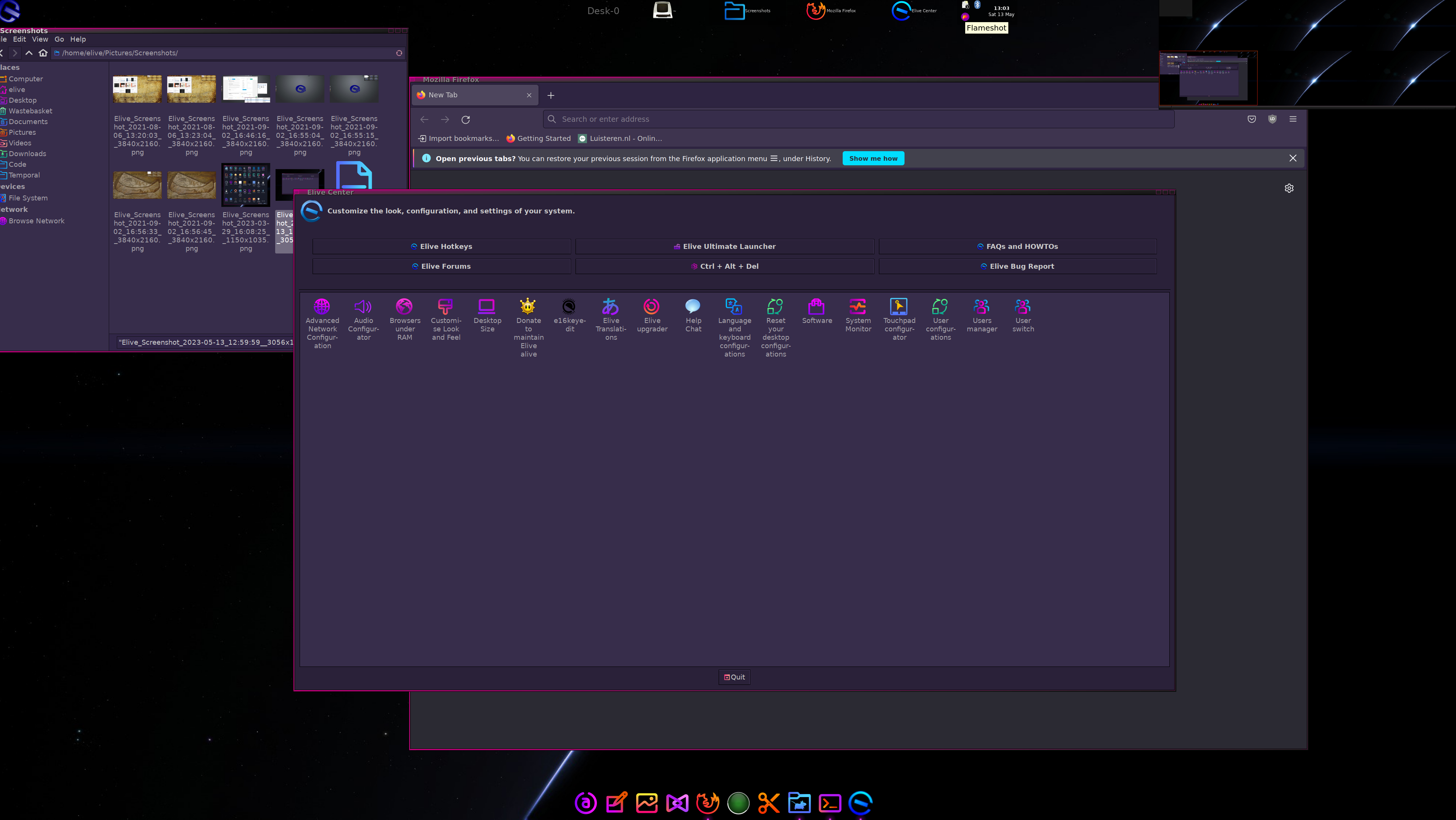Dismiss the Open previous tabs notification
Image resolution: width=1456 pixels, height=820 pixels.
(x=1293, y=158)
